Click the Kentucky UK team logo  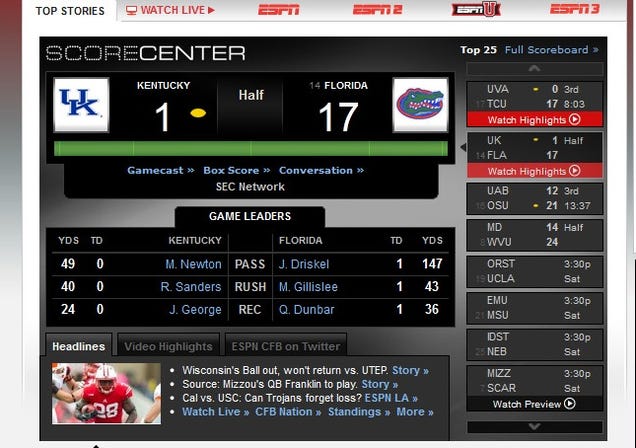[x=82, y=105]
